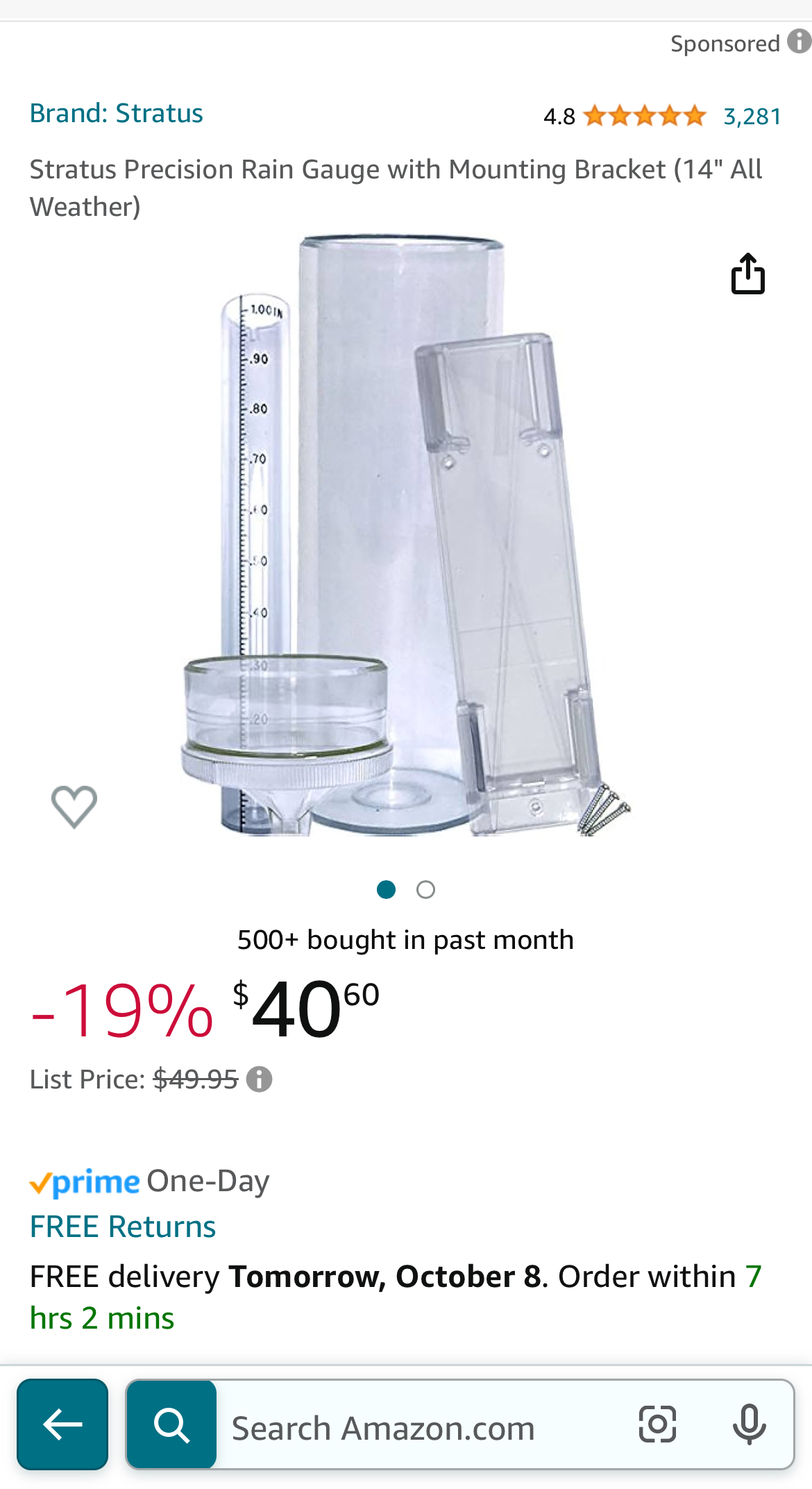Tap the back arrow button
812x1489 pixels.
pos(62,1424)
